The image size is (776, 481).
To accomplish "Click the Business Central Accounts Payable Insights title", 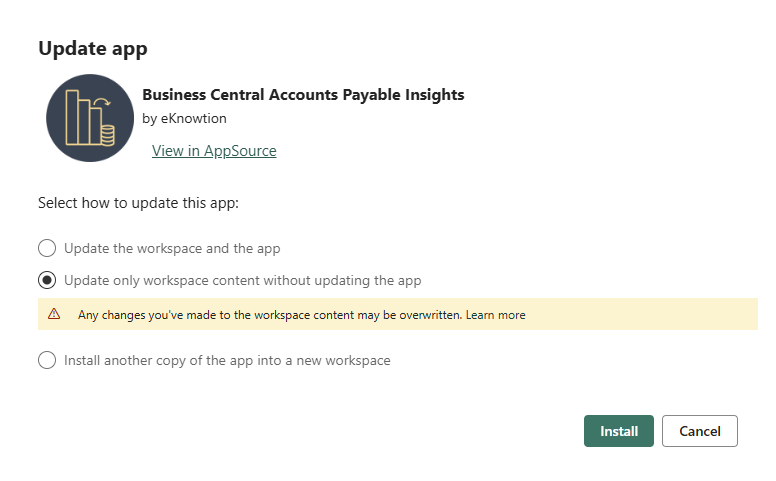I will click(x=303, y=95).
